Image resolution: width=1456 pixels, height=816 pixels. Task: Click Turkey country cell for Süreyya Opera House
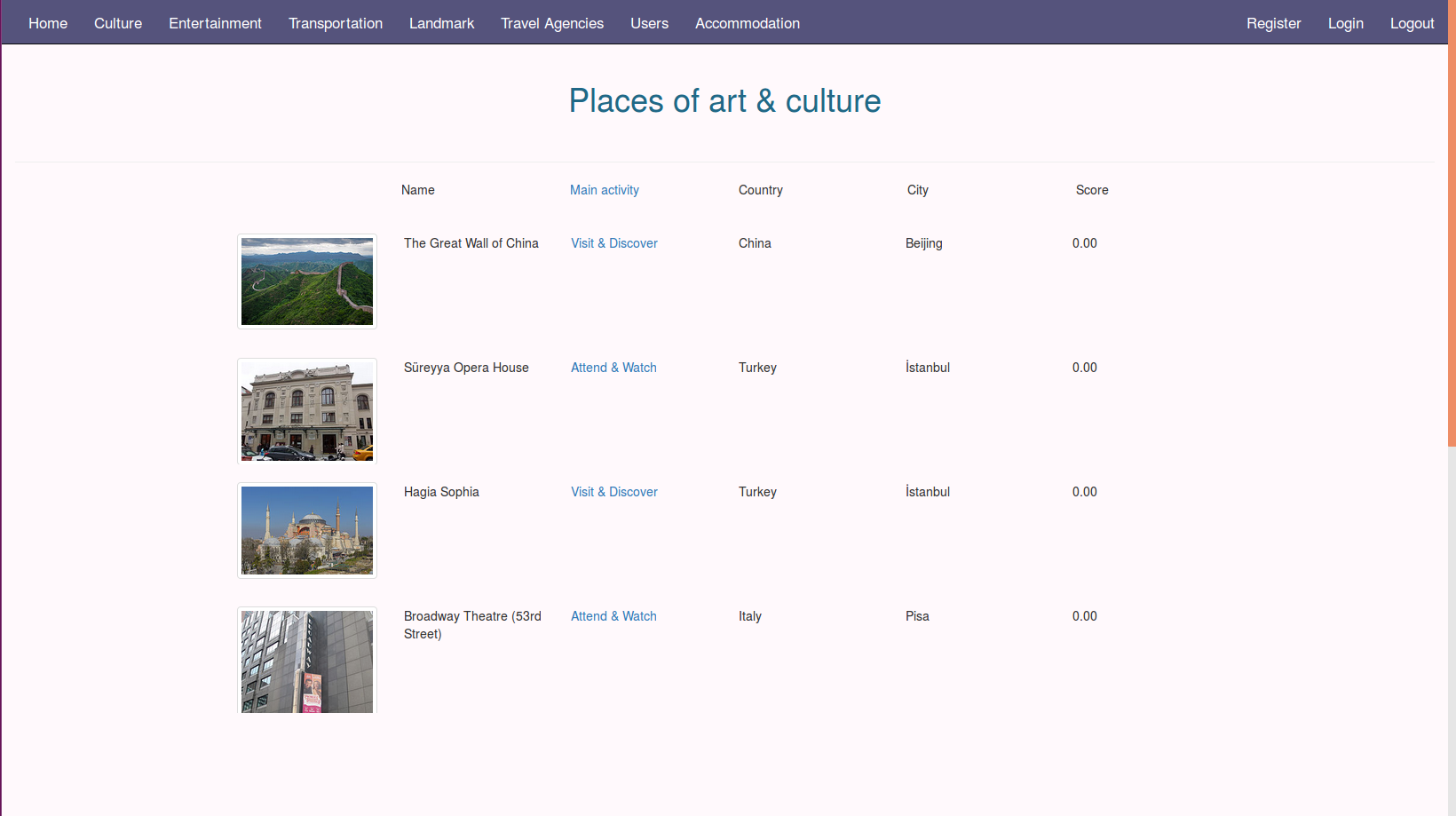(757, 368)
